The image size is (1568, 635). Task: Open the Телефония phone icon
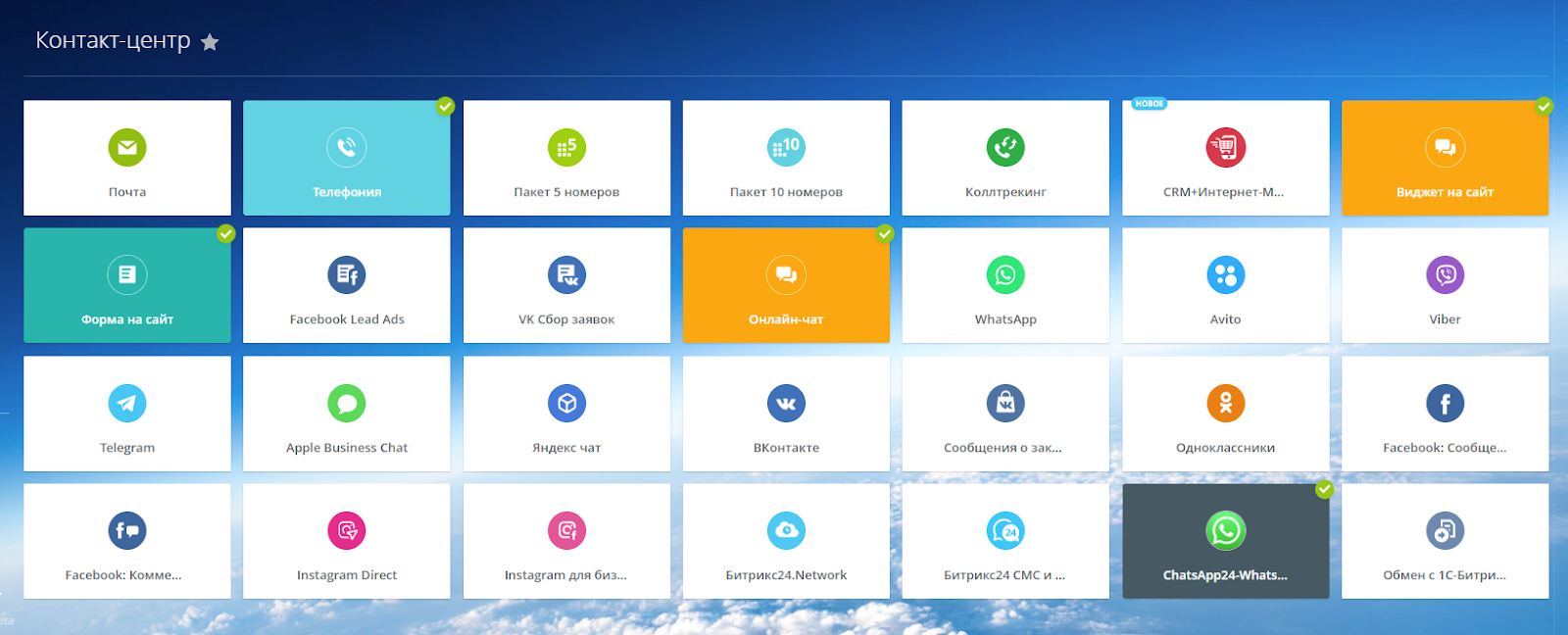pyautogui.click(x=347, y=148)
